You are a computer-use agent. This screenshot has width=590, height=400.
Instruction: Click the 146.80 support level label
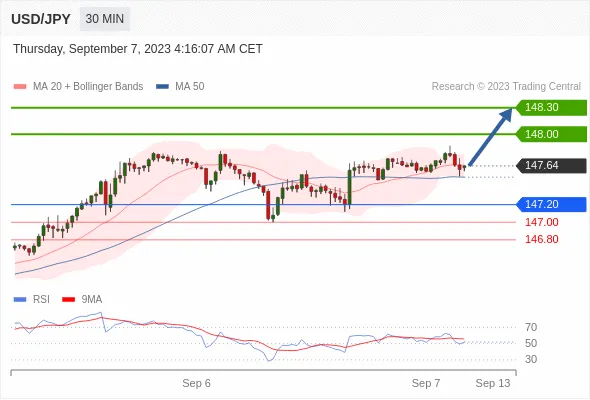click(541, 239)
